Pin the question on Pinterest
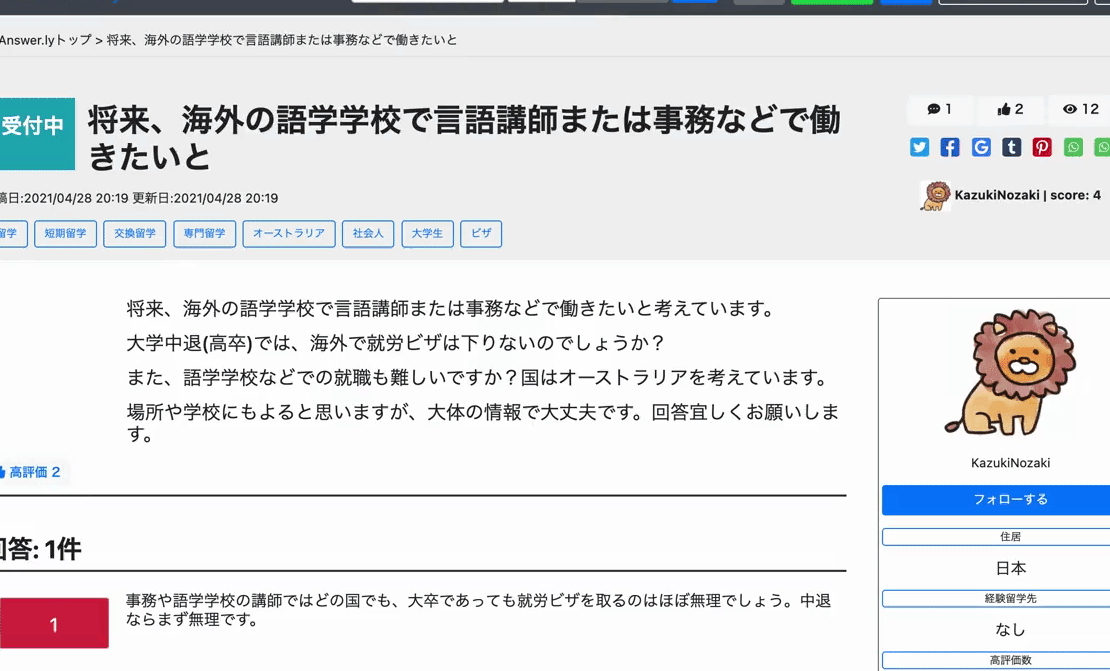The image size is (1110, 671). pyautogui.click(x=1042, y=147)
